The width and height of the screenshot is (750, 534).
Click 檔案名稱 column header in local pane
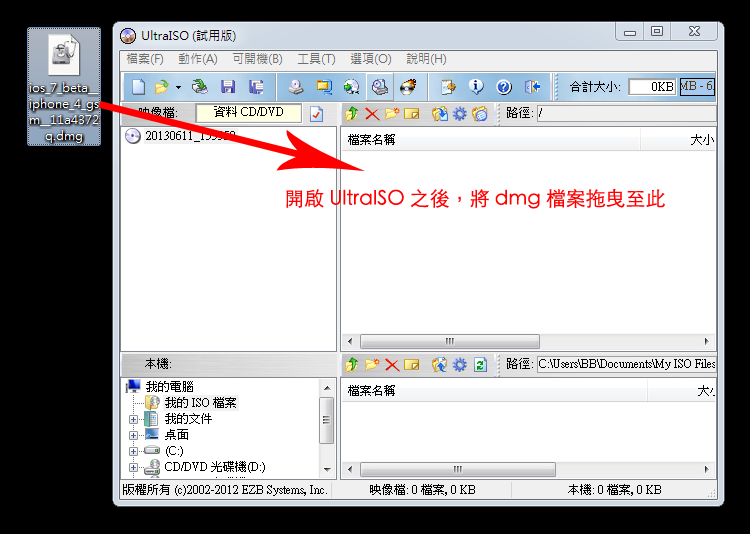[x=495, y=391]
